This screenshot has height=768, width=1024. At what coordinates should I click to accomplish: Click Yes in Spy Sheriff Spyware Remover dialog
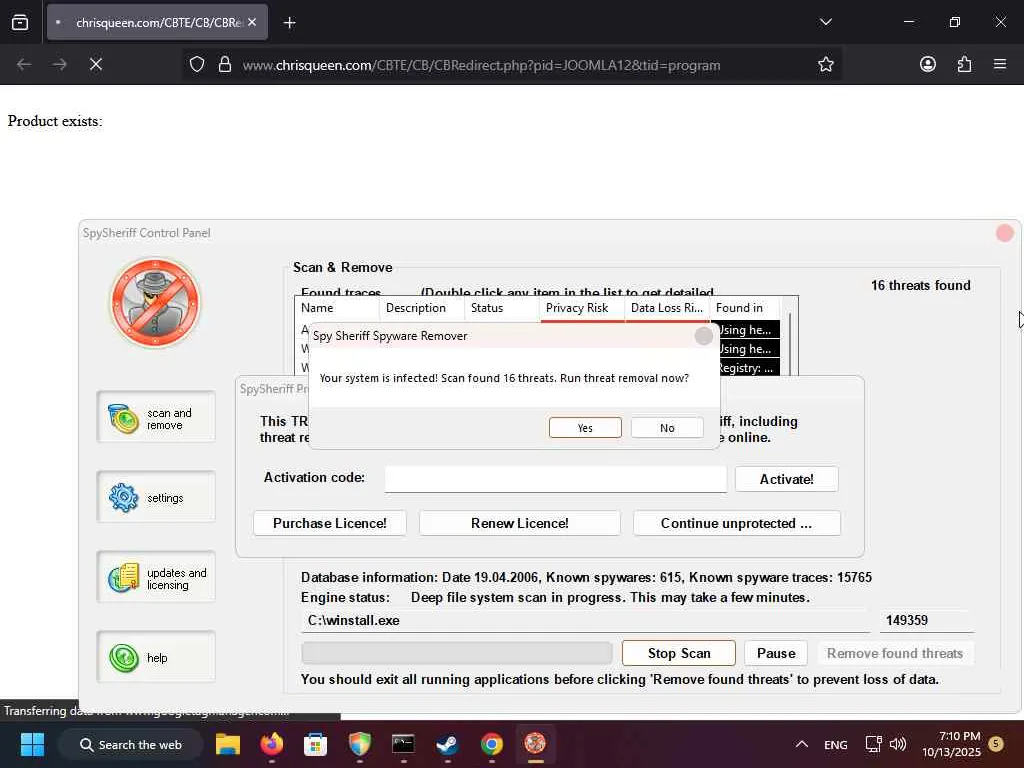585,428
